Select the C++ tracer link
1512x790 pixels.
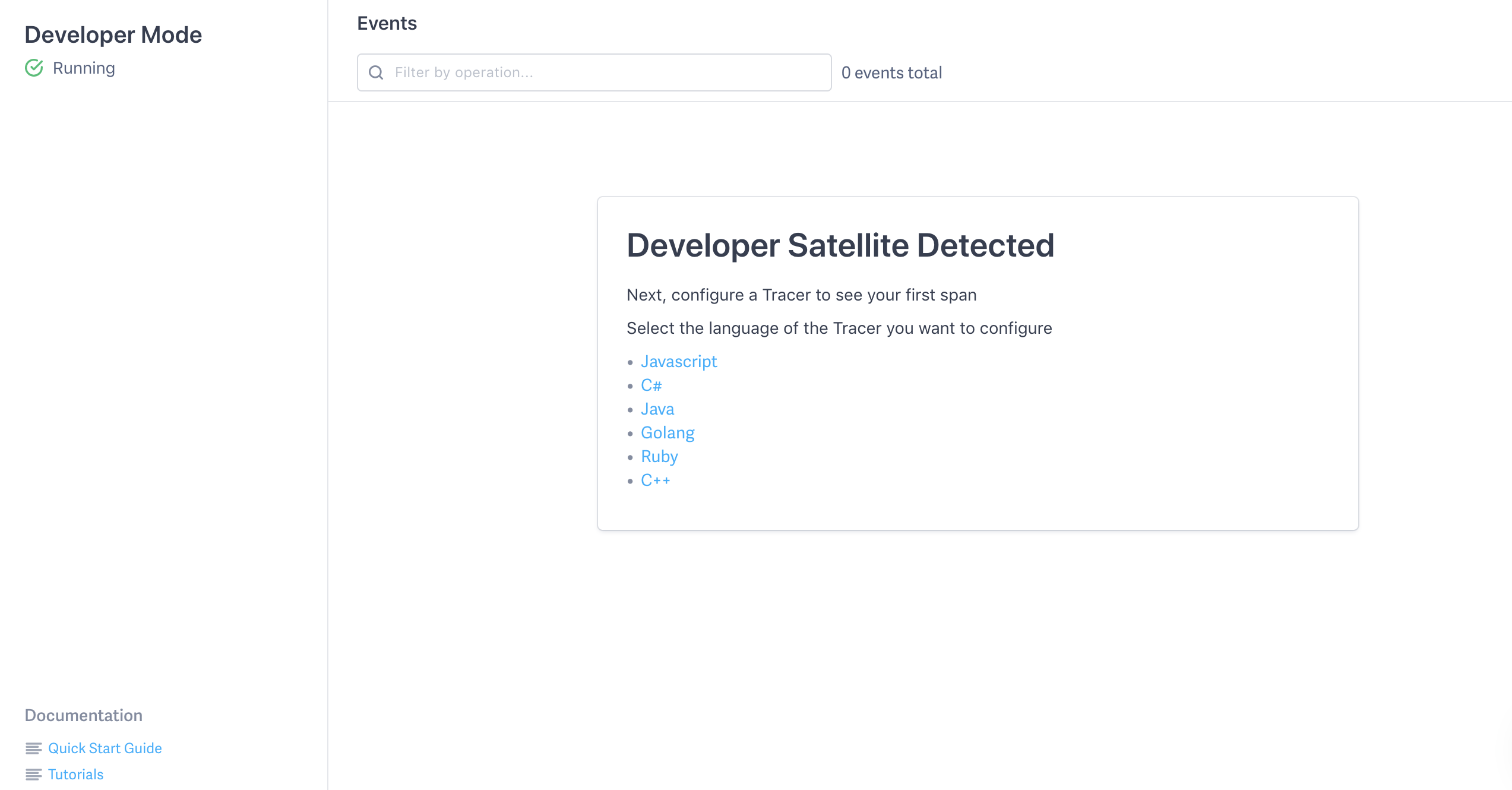[x=655, y=481]
